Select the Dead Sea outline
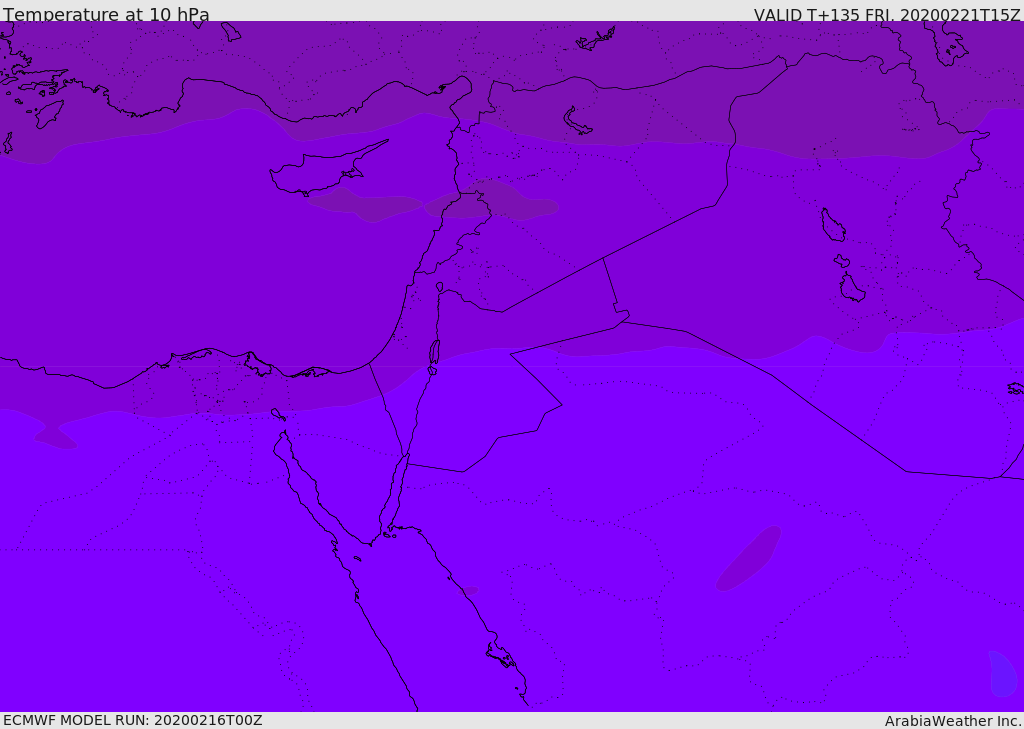This screenshot has height=729, width=1024. pos(434,352)
